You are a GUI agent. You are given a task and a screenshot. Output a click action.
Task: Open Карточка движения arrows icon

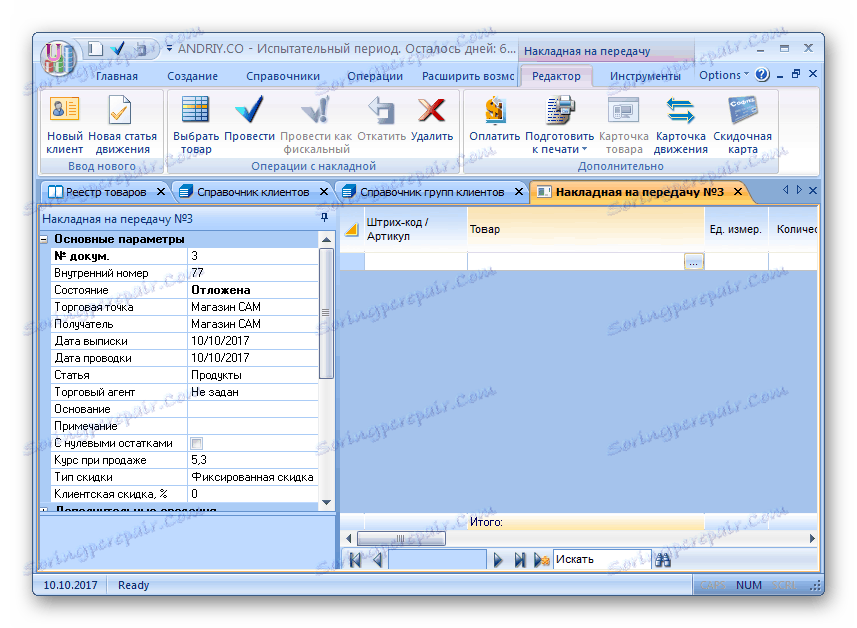click(x=680, y=109)
